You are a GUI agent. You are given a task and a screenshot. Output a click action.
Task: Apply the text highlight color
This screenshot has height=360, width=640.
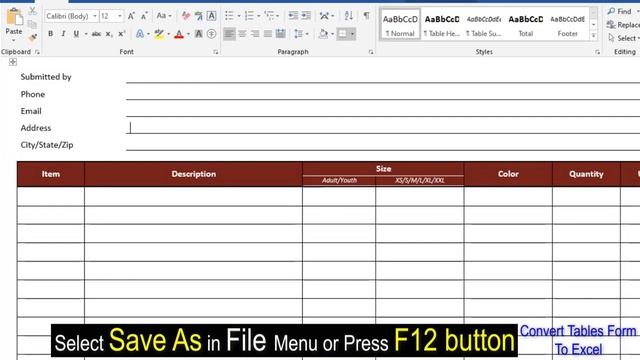click(159, 34)
